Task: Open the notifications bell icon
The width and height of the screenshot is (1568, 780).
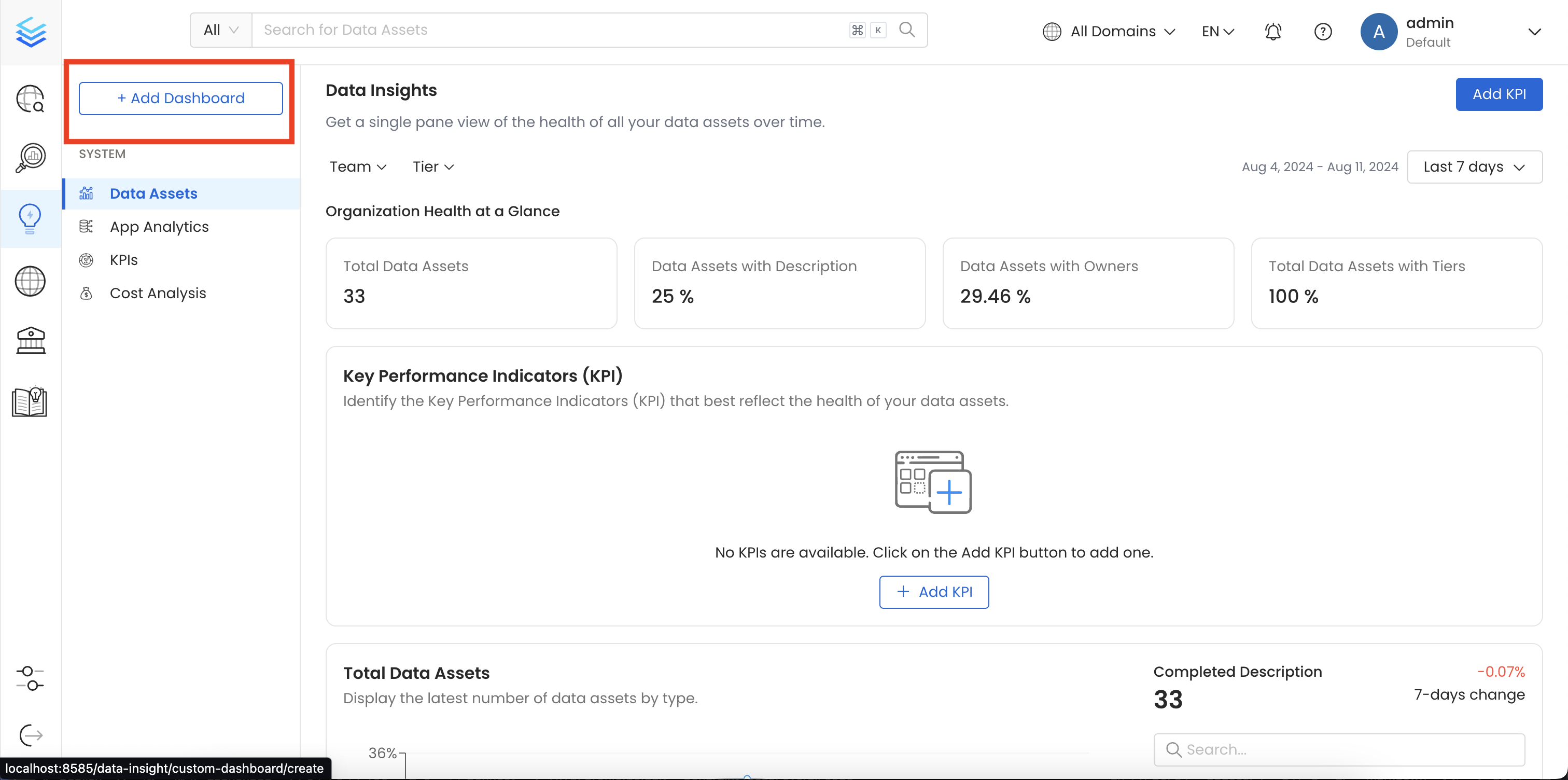Action: pos(1273,31)
